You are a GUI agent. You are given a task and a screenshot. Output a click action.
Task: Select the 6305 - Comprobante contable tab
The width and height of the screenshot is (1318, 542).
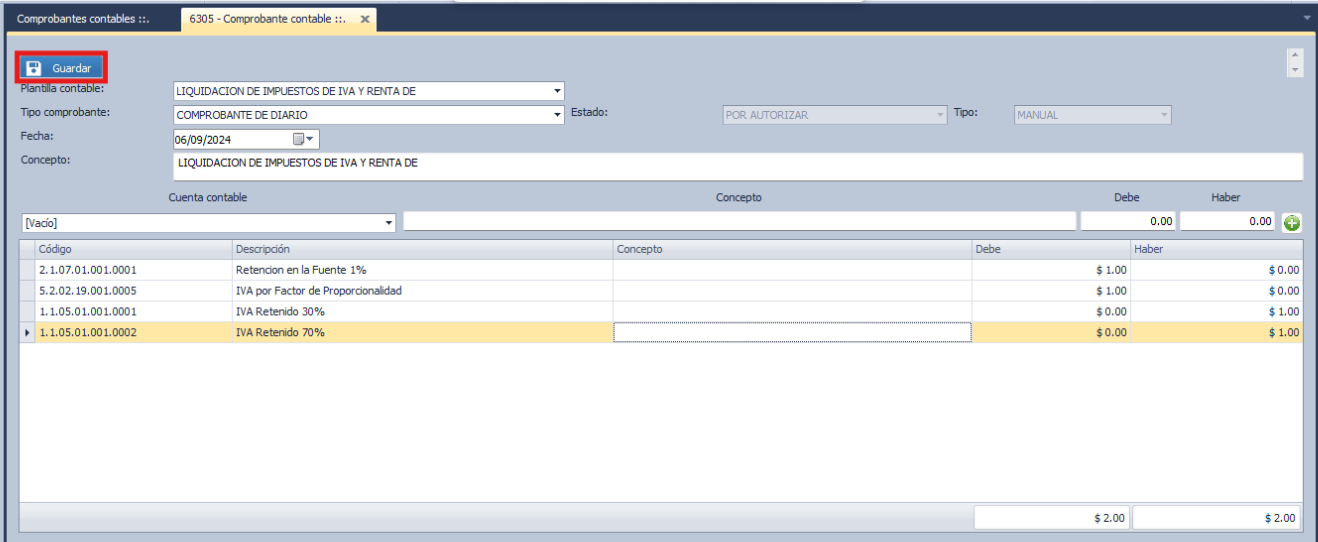pyautogui.click(x=267, y=19)
